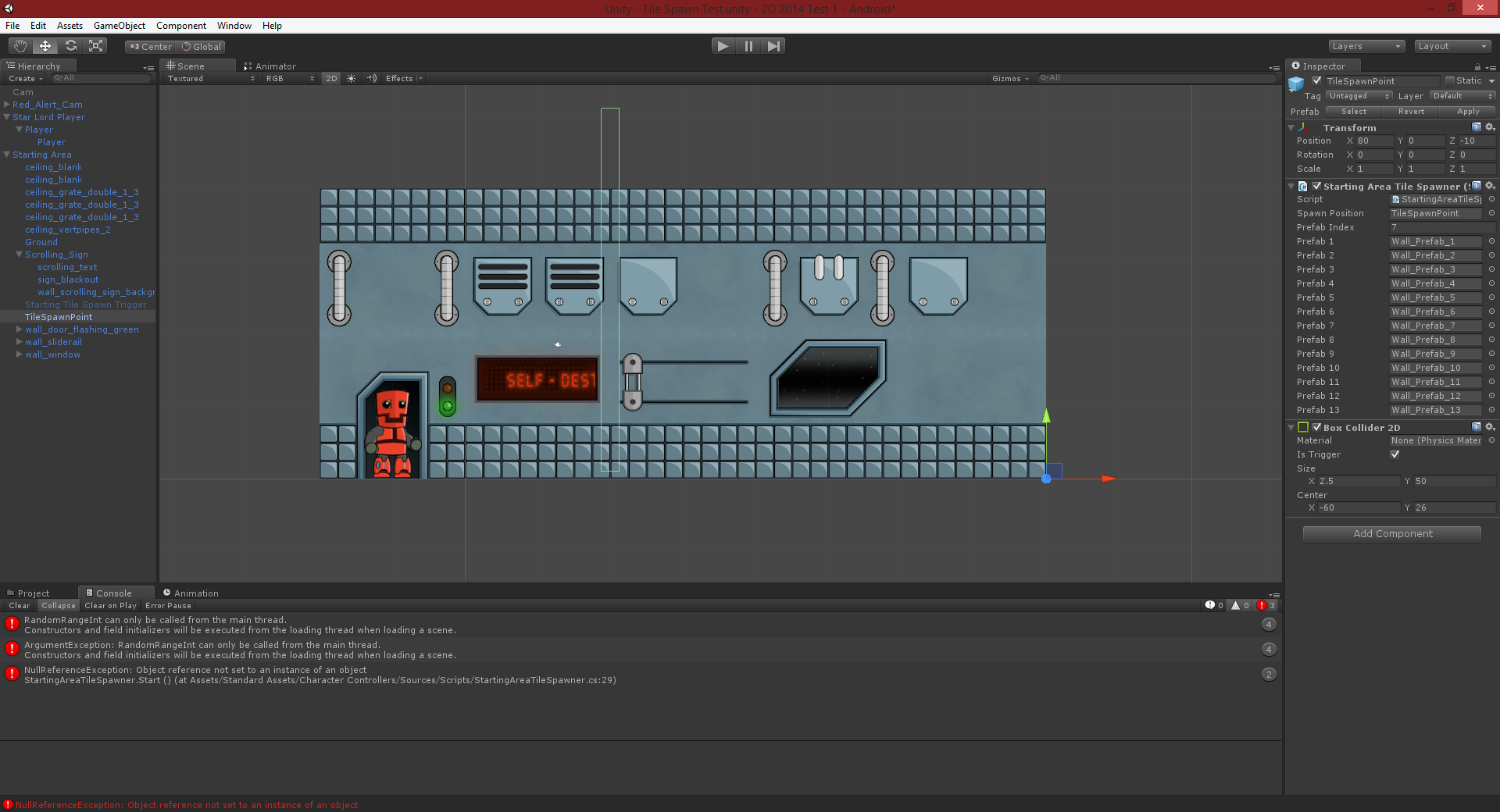
Task: Toggle the Is Trigger checkbox
Action: [1395, 454]
